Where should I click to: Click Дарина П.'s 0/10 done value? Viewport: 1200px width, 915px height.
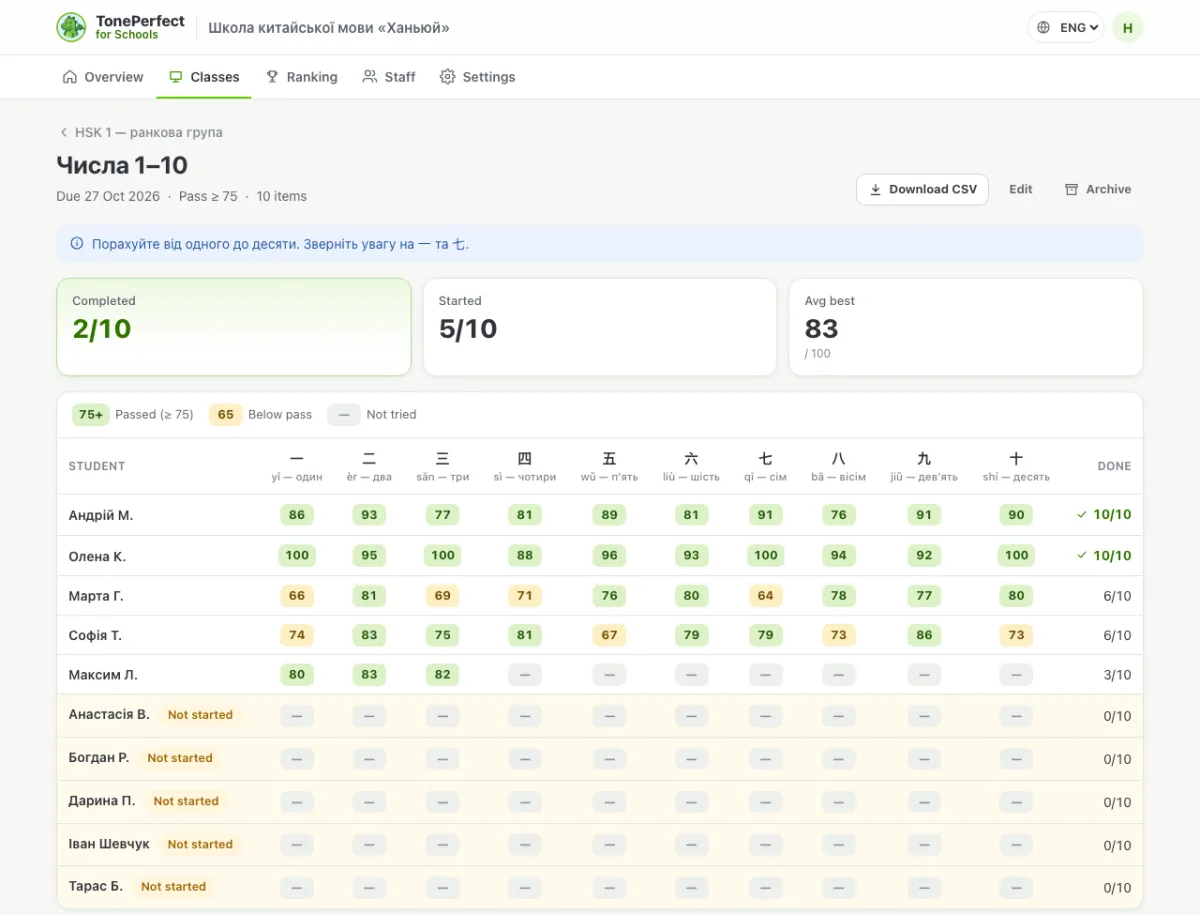coord(1118,802)
